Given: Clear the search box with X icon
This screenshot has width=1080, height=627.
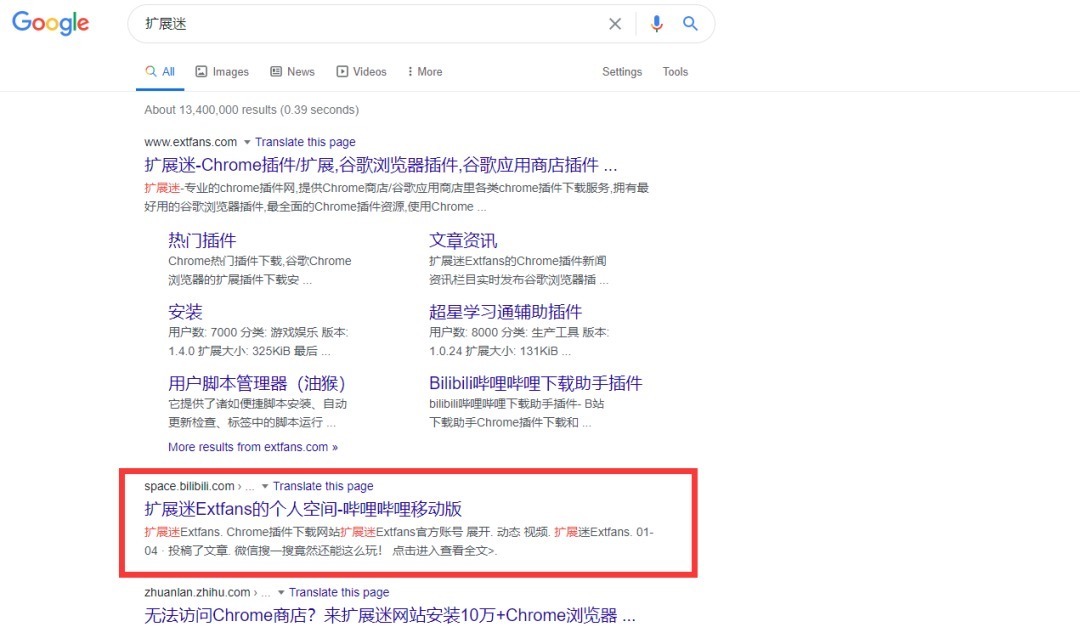Looking at the screenshot, I should point(615,24).
